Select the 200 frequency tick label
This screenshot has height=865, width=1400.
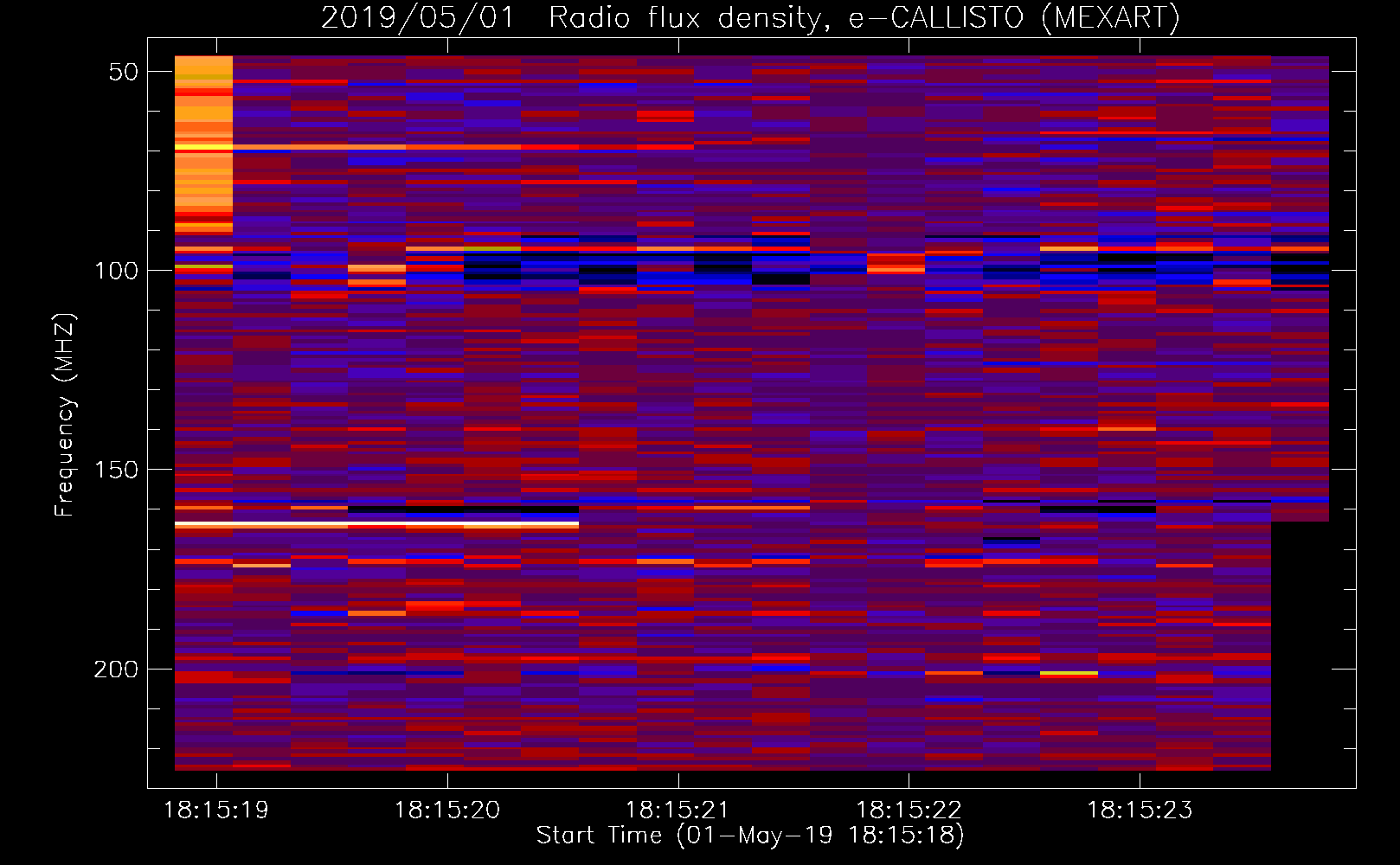point(116,669)
